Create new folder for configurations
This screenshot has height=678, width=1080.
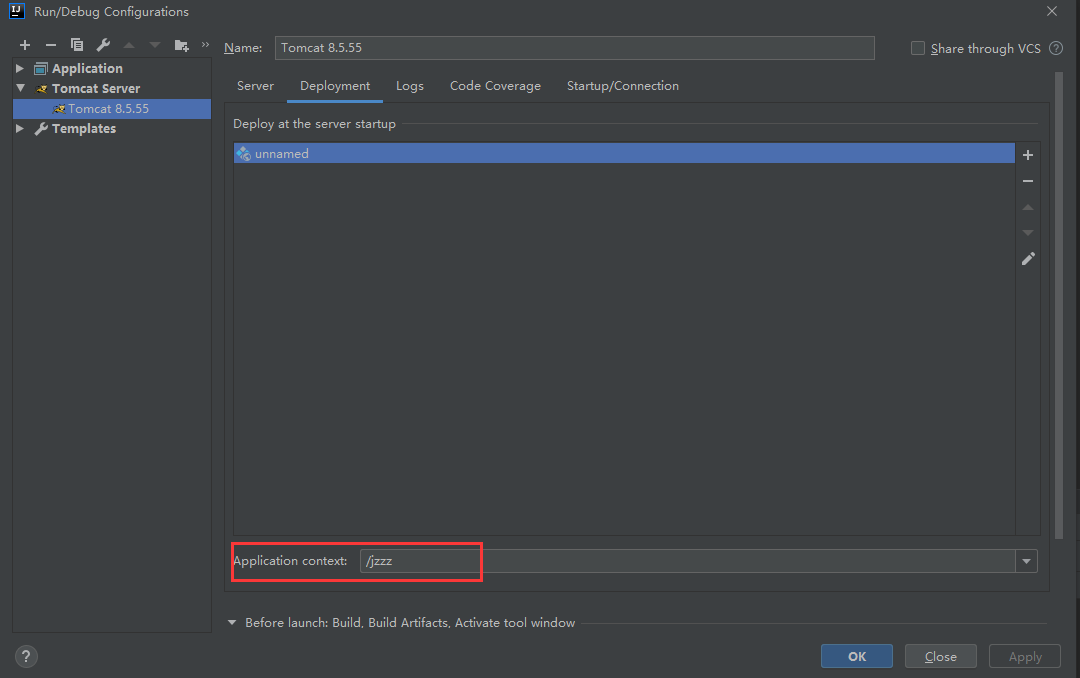[x=181, y=45]
